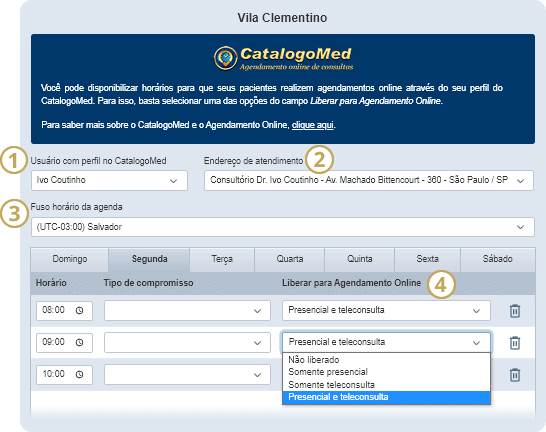Click Liberar para Agendamento Online header
Image resolution: width=546 pixels, height=432 pixels.
tap(351, 283)
